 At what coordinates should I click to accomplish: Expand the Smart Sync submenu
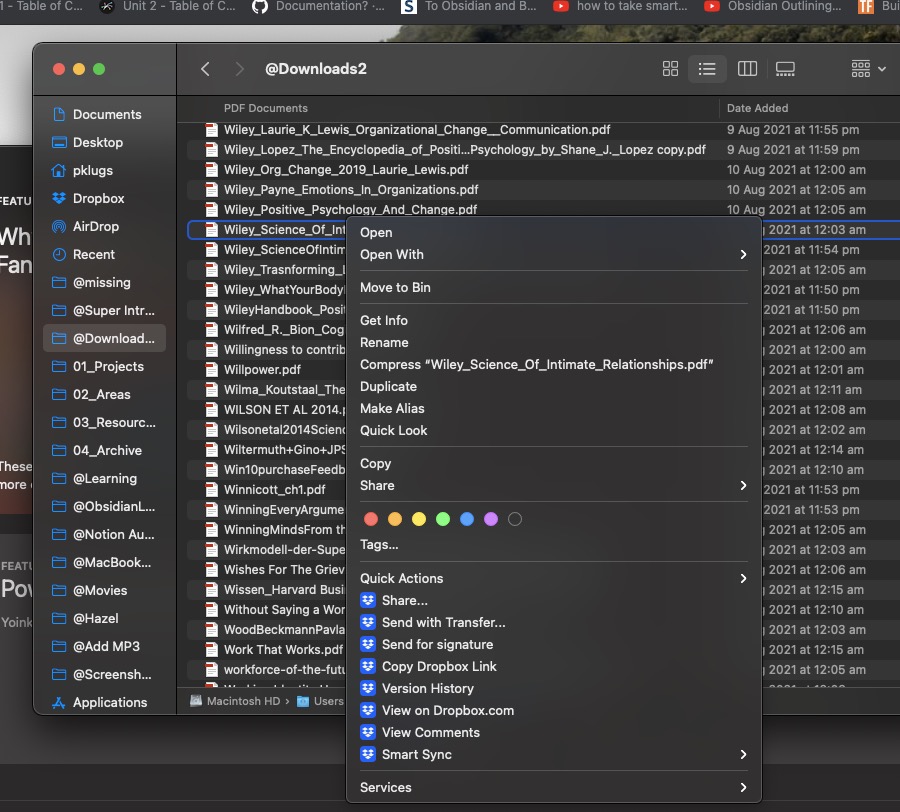(553, 754)
